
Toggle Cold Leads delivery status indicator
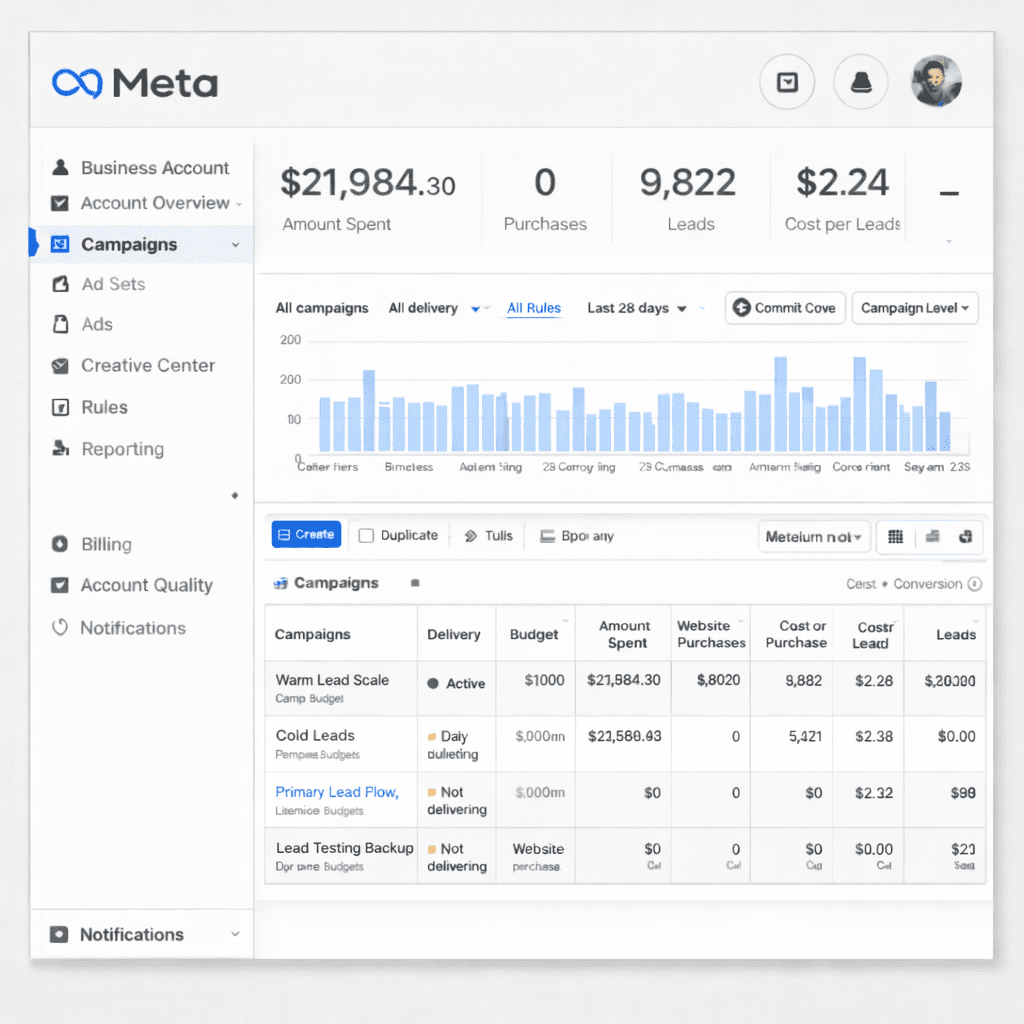coord(432,737)
